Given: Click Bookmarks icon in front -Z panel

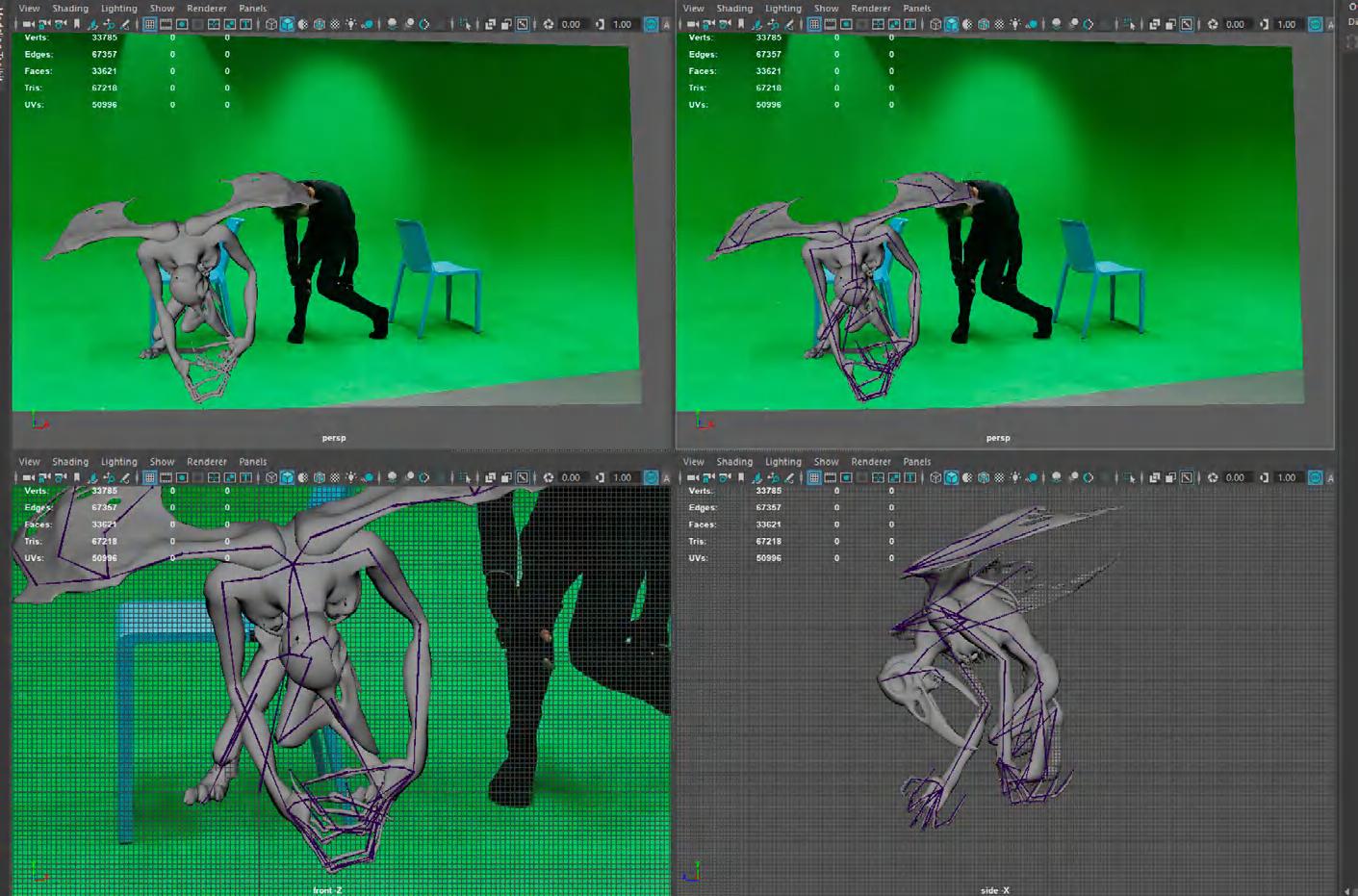Looking at the screenshot, I should pos(77,477).
